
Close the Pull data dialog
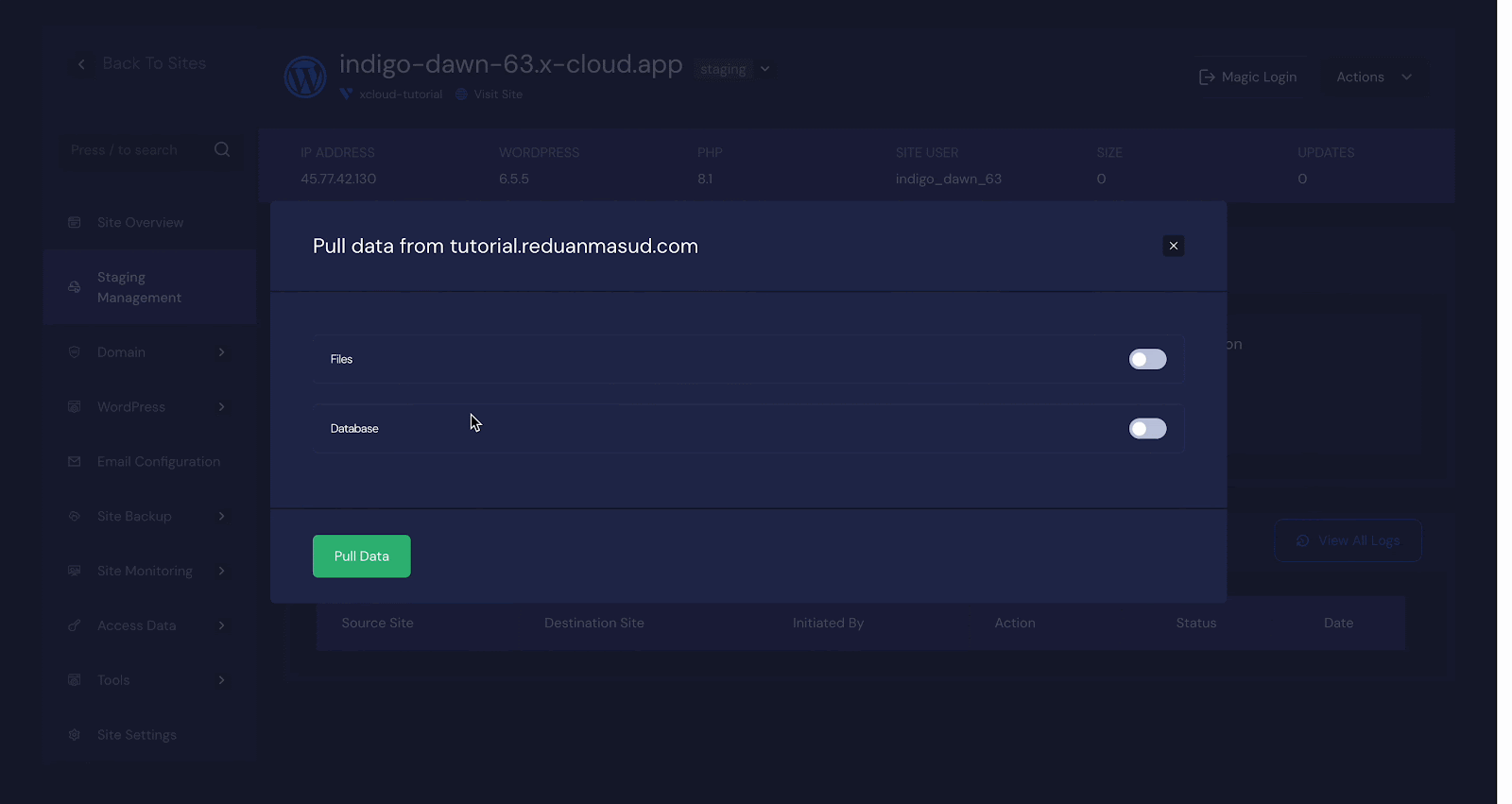tap(1173, 246)
